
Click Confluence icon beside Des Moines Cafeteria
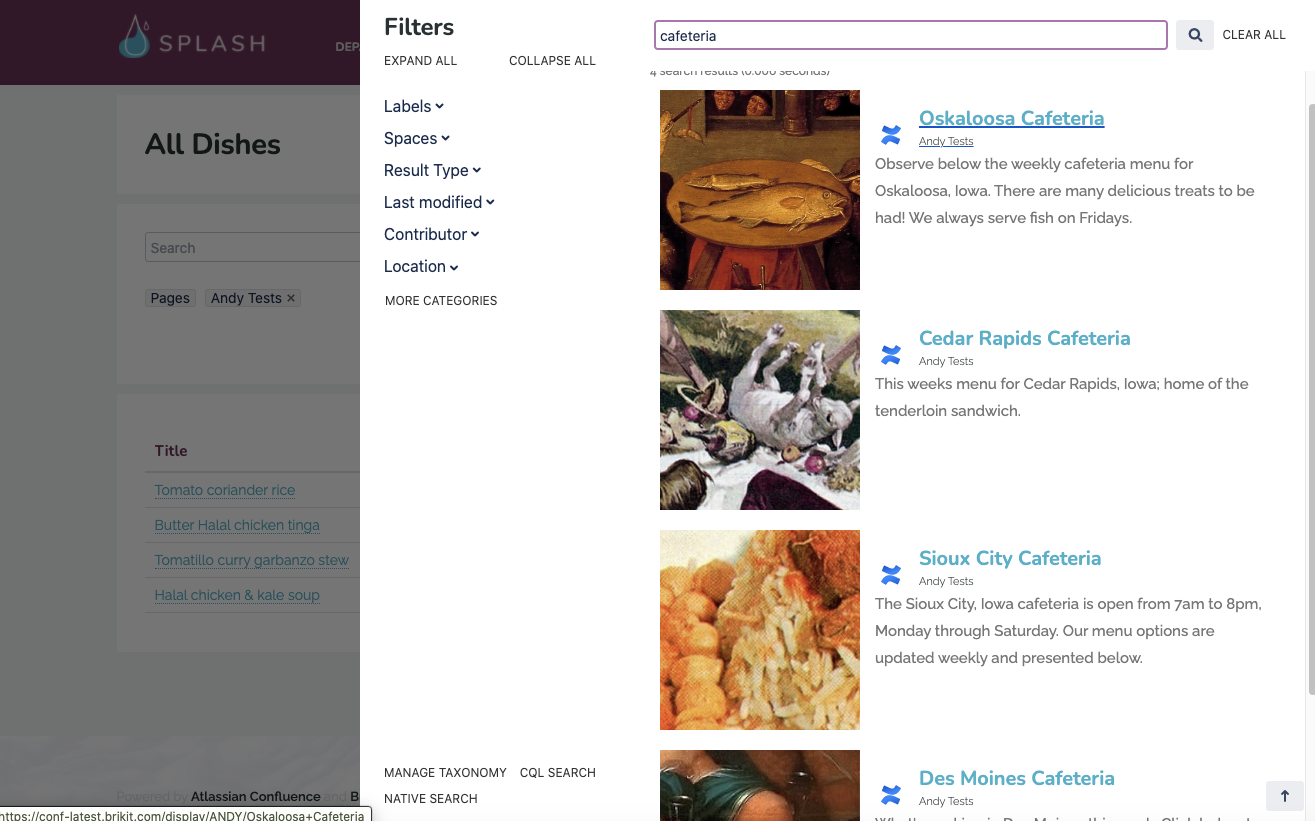(891, 795)
